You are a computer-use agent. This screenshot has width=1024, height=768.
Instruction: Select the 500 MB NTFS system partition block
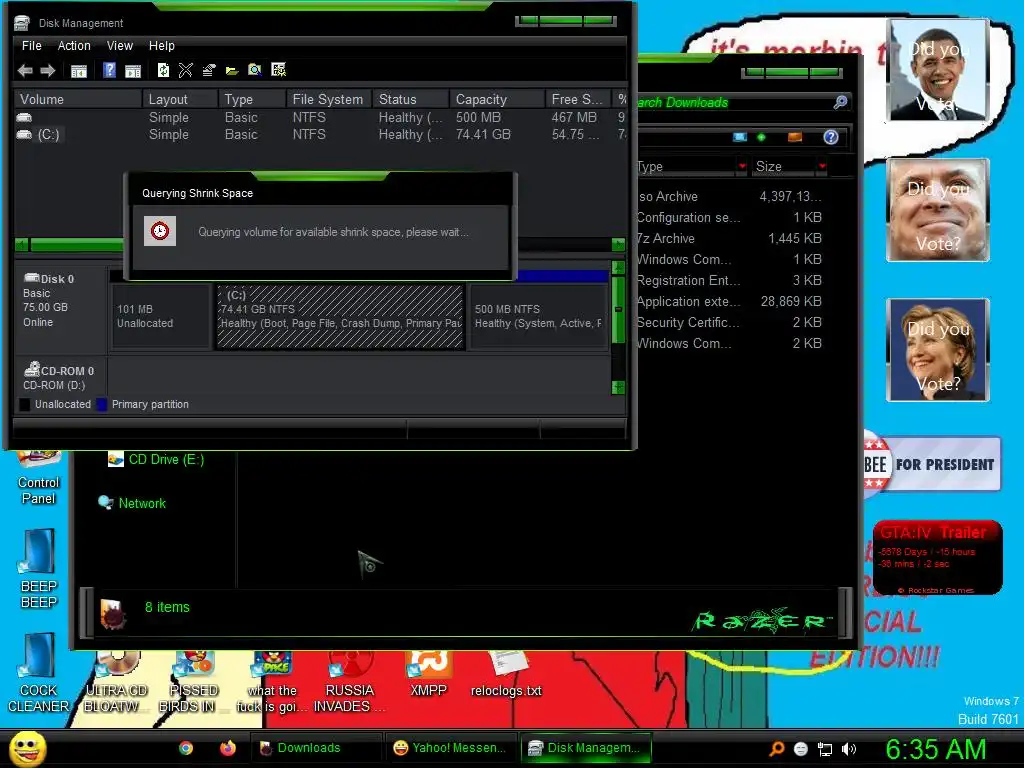(538, 316)
